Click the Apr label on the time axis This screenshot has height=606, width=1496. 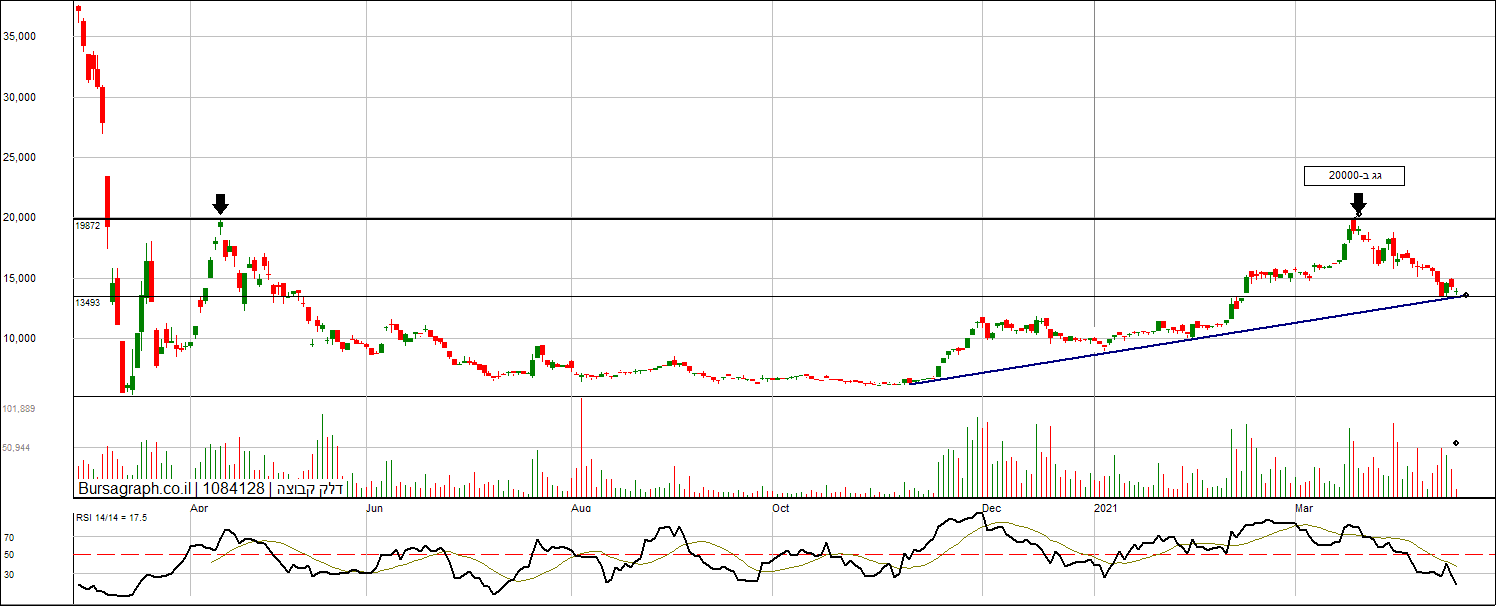click(198, 508)
